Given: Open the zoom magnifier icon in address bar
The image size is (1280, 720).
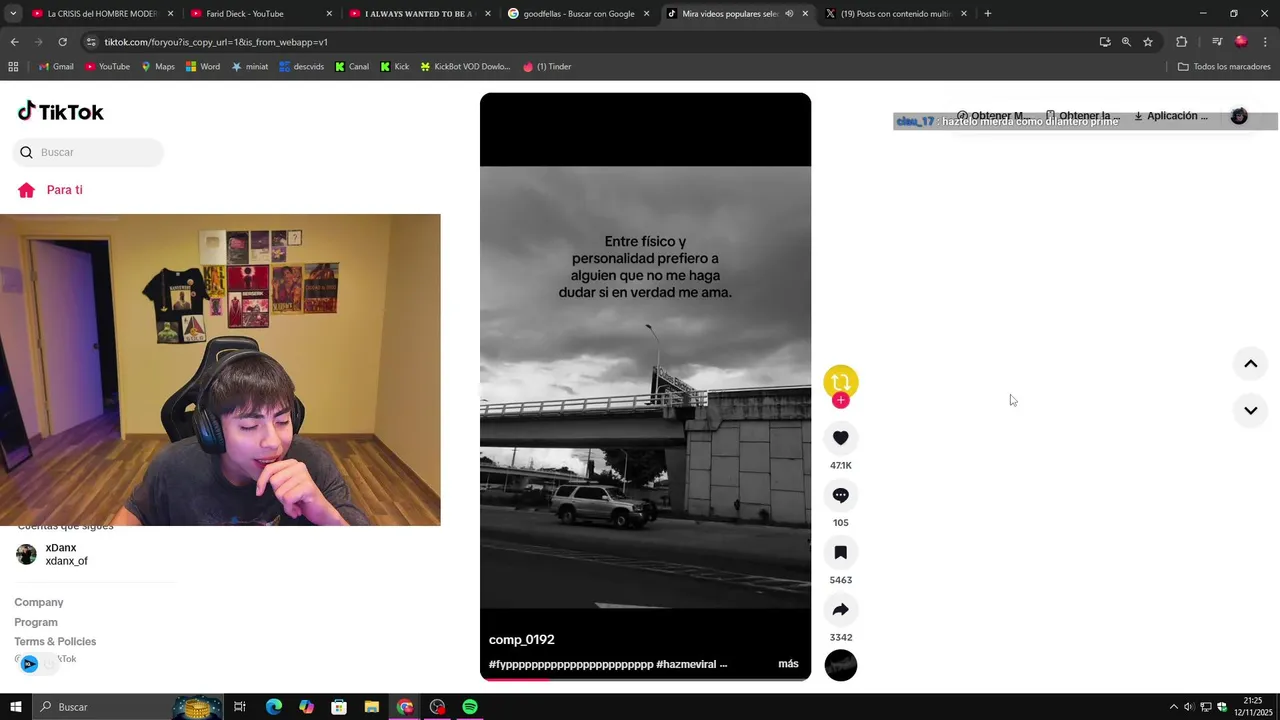Looking at the screenshot, I should point(1126,42).
